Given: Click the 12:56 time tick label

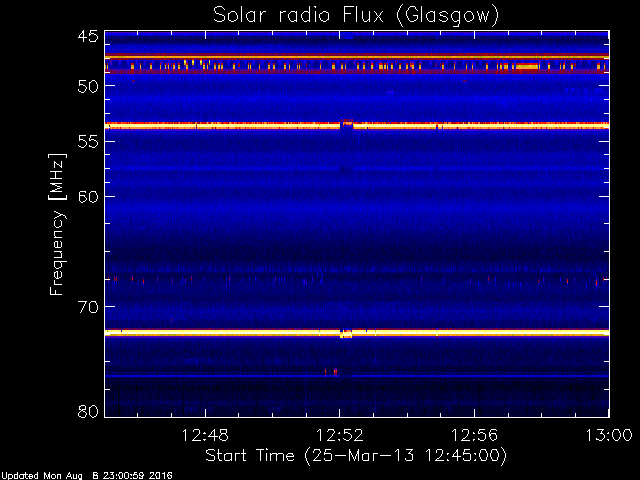Looking at the screenshot, I should point(474,435).
